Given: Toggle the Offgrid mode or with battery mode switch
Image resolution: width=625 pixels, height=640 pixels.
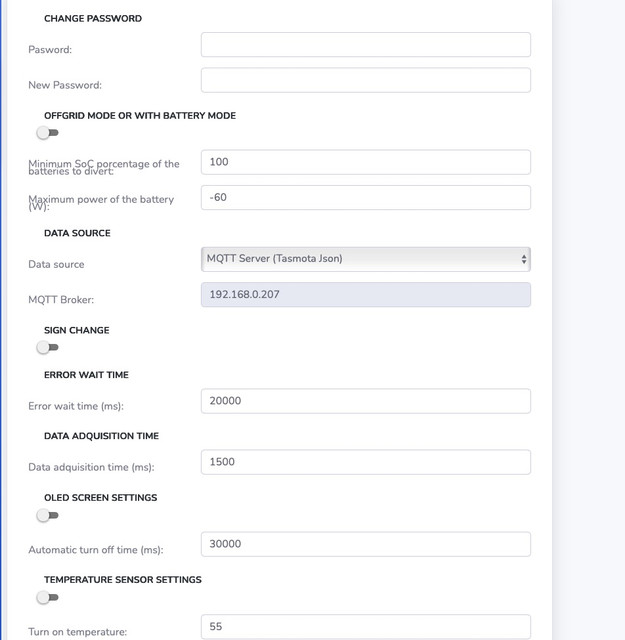Looking at the screenshot, I should (x=47, y=133).
